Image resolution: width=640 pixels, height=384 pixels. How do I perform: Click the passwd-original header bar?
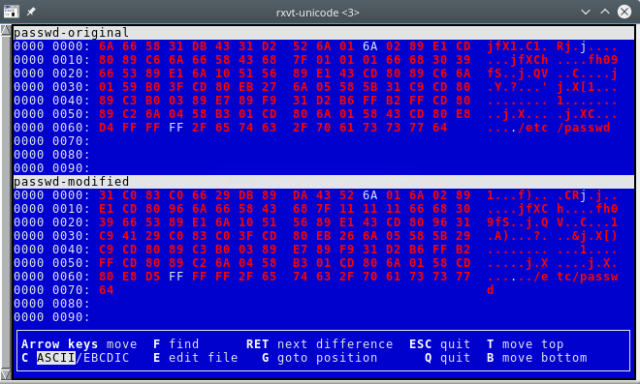point(324,33)
